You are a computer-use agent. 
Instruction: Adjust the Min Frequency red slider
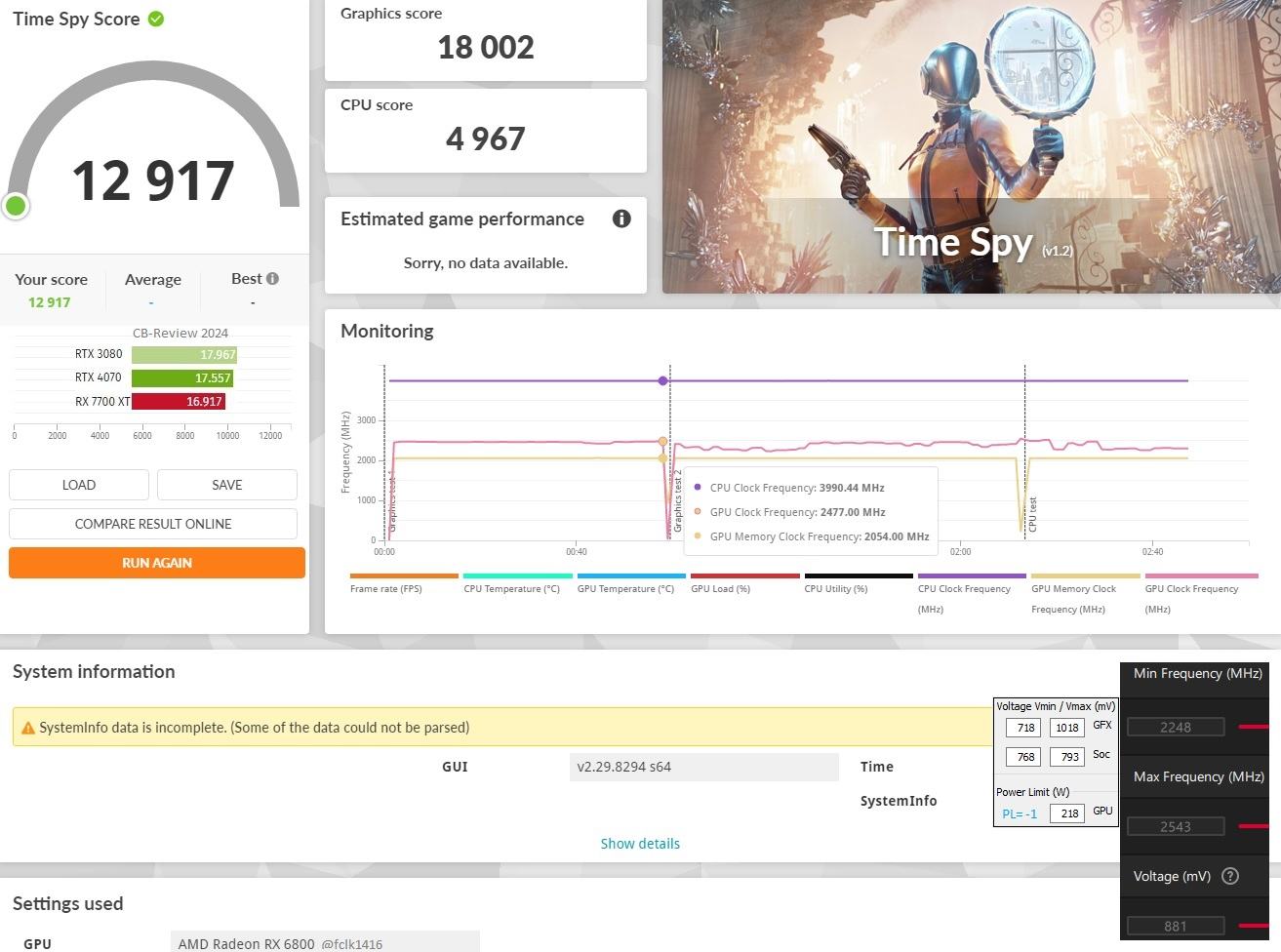pos(1254,727)
